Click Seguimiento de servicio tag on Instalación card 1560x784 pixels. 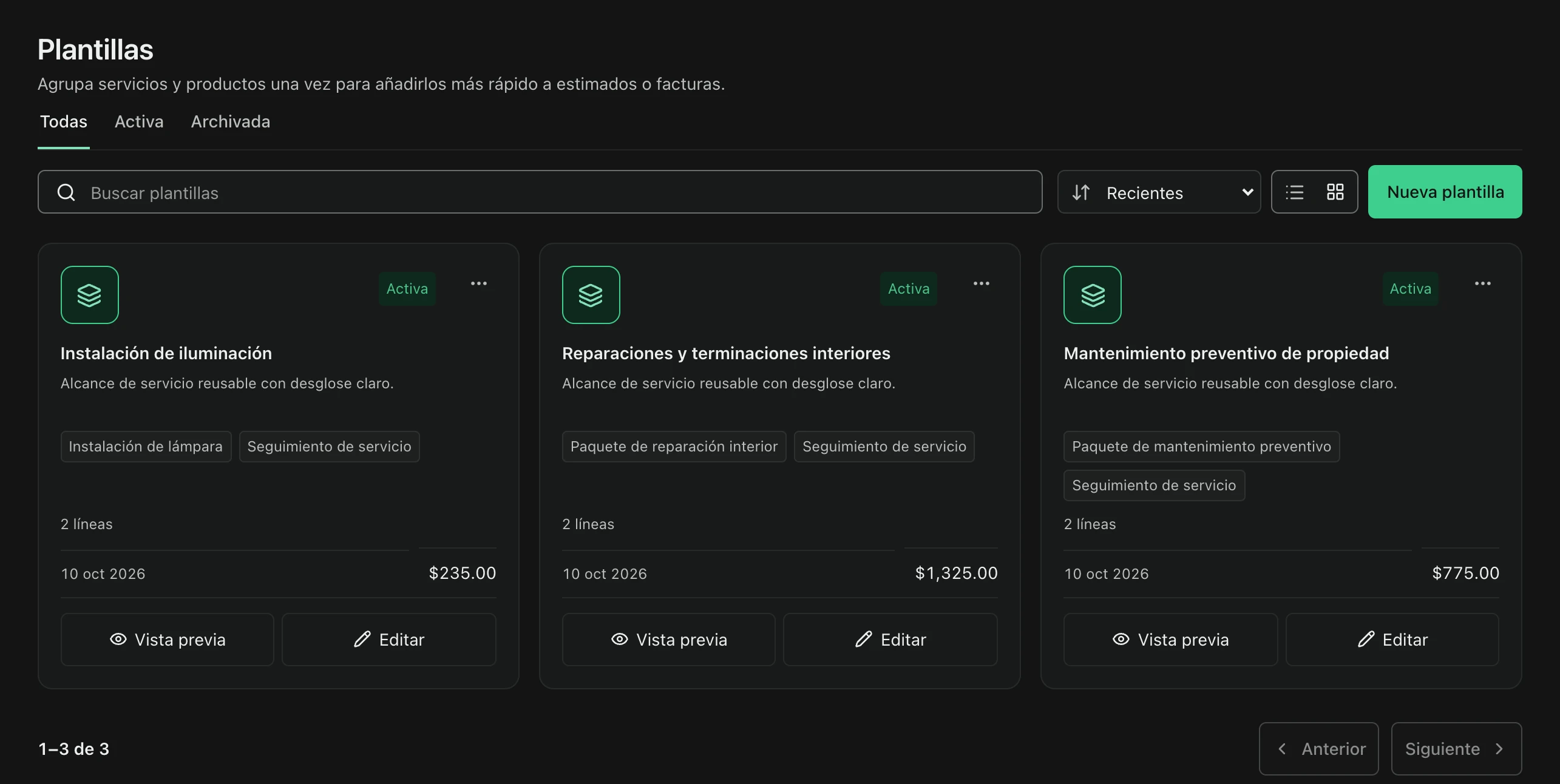point(330,447)
